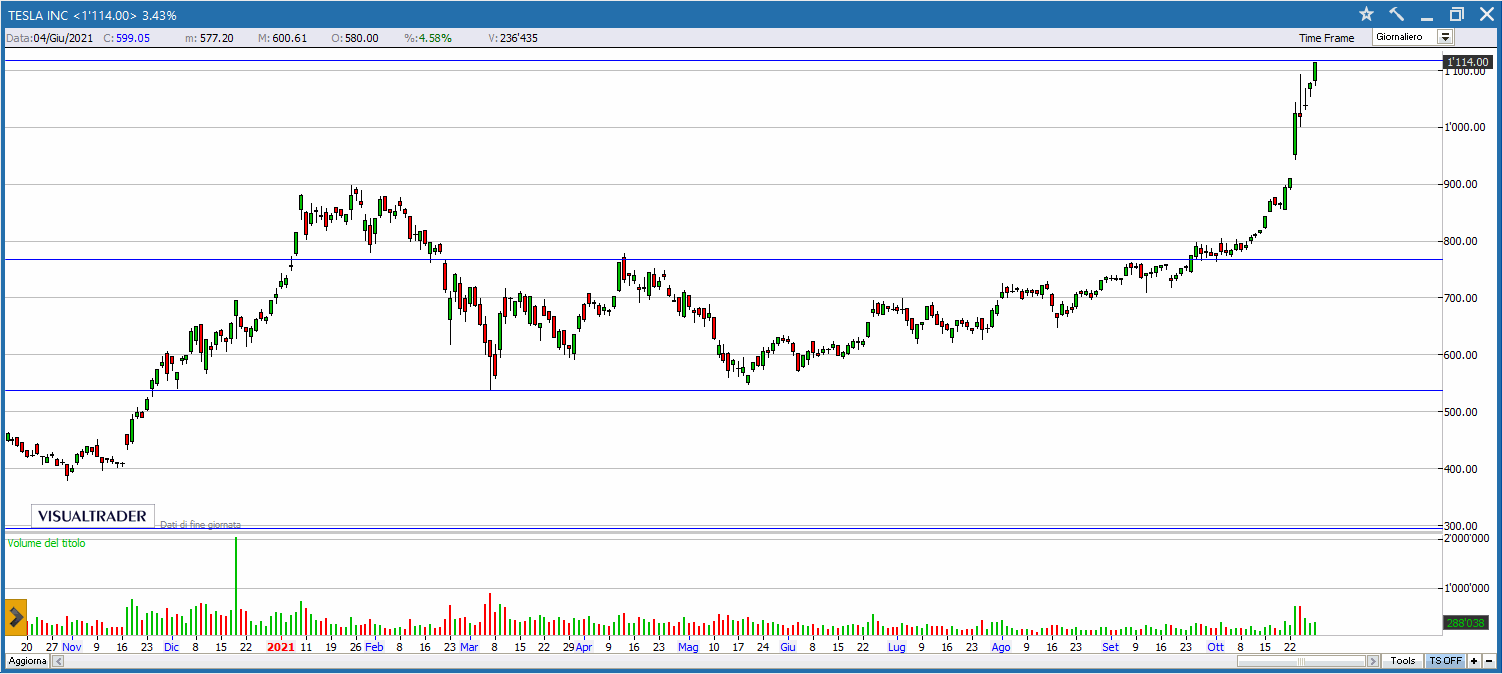The image size is (1502, 674).
Task: Click the Set label on date axis
Action: [x=1111, y=647]
